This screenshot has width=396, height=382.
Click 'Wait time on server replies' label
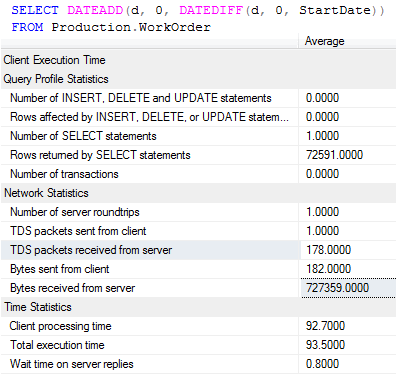coord(72,364)
